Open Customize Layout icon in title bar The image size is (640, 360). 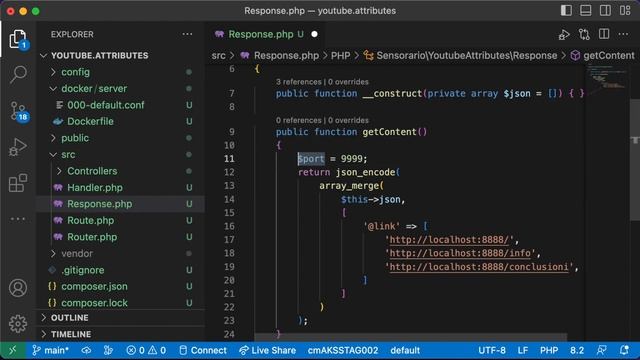[625, 11]
